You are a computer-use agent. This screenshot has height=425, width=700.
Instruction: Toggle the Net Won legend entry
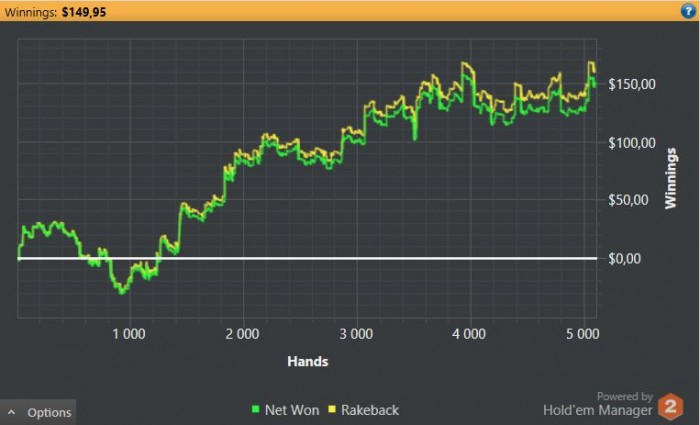point(286,410)
